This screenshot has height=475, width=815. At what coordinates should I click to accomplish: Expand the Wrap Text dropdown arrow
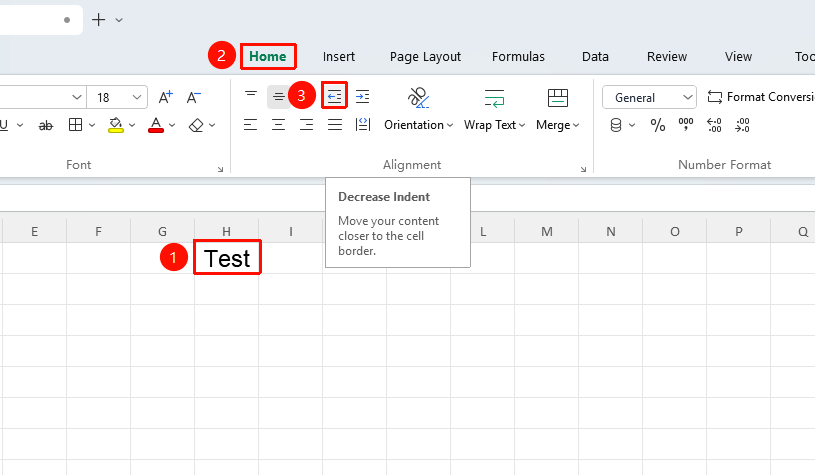tap(522, 125)
